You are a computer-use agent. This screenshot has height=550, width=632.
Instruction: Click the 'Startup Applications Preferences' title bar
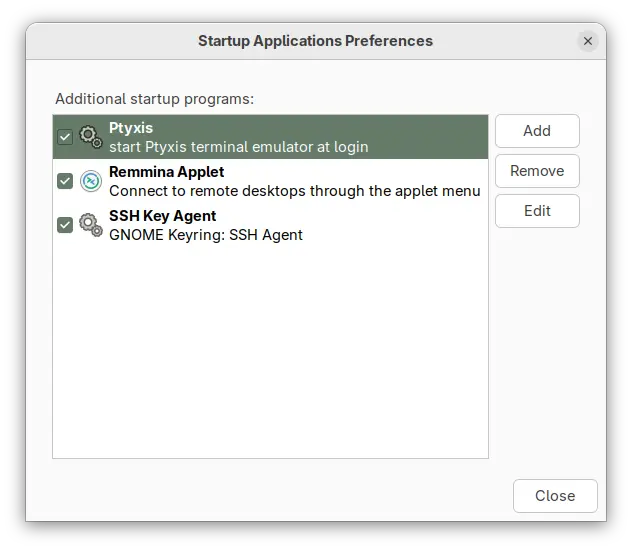pos(315,41)
